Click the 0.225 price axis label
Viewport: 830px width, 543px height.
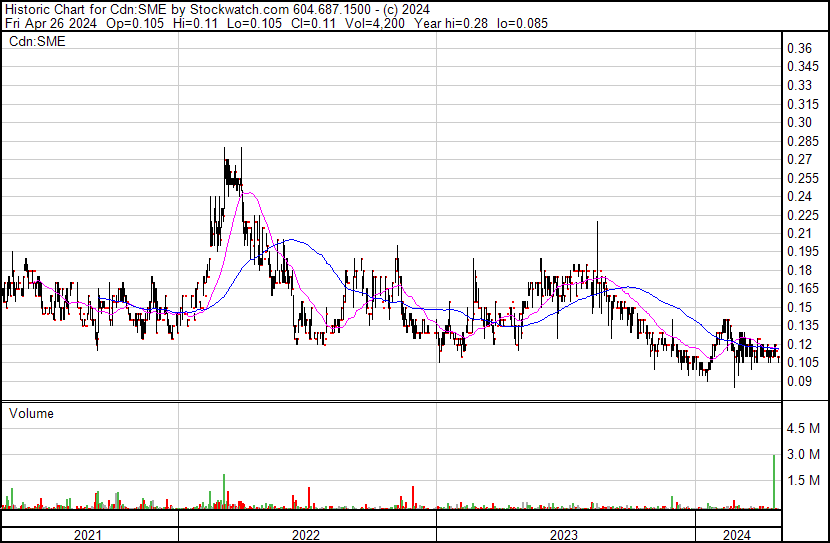pyautogui.click(x=803, y=215)
